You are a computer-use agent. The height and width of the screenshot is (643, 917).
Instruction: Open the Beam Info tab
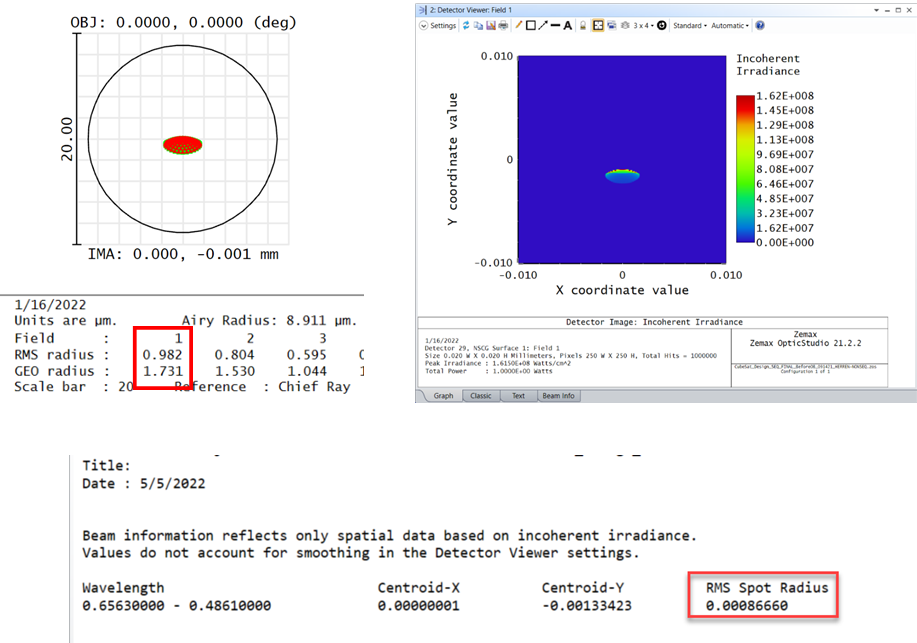557,396
